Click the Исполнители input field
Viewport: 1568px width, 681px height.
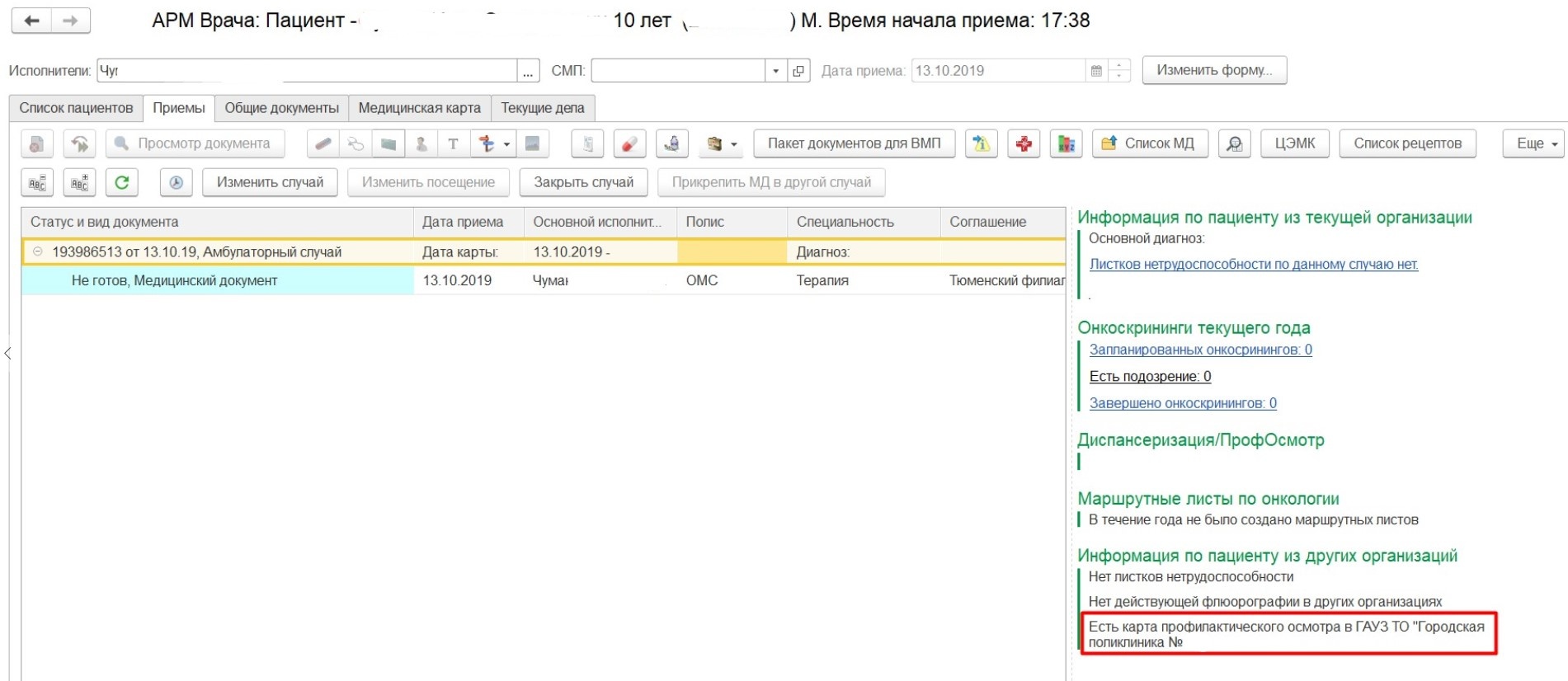click(x=305, y=71)
